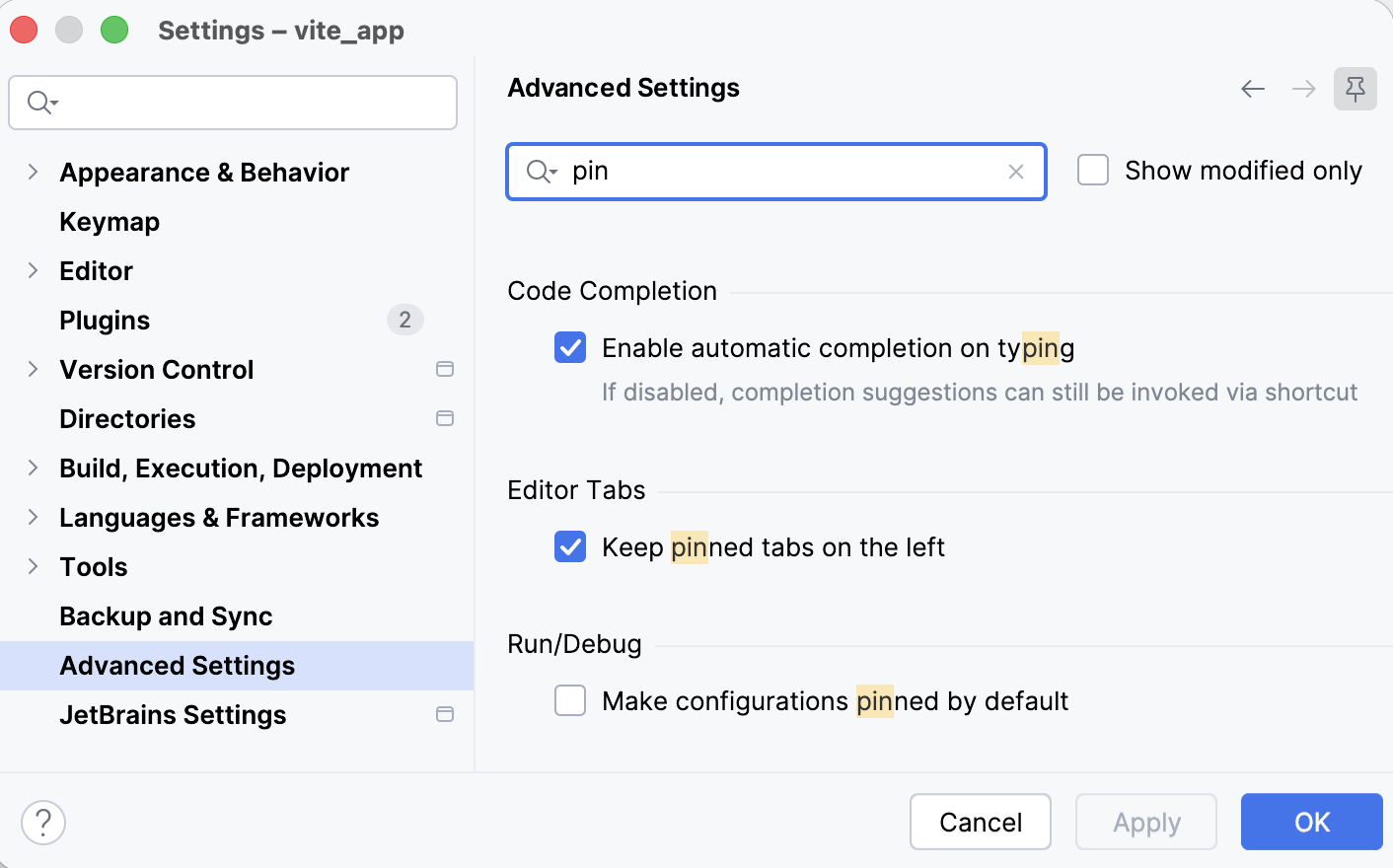Click the Editor Tabs section heading
Image resolution: width=1393 pixels, height=868 pixels.
(576, 490)
